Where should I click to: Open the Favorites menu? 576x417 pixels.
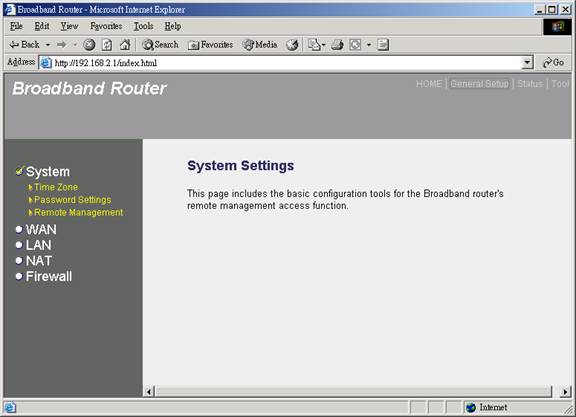tap(106, 26)
